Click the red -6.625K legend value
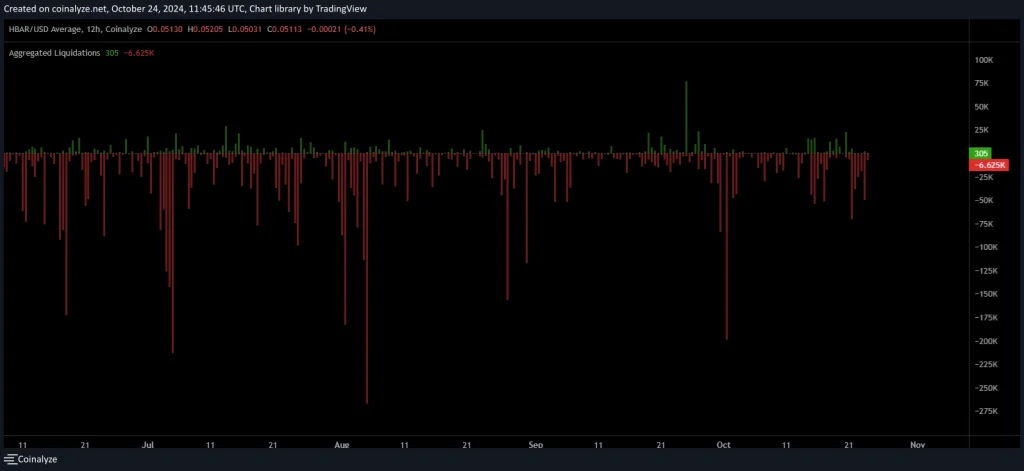Image resolution: width=1024 pixels, height=471 pixels. pos(138,53)
